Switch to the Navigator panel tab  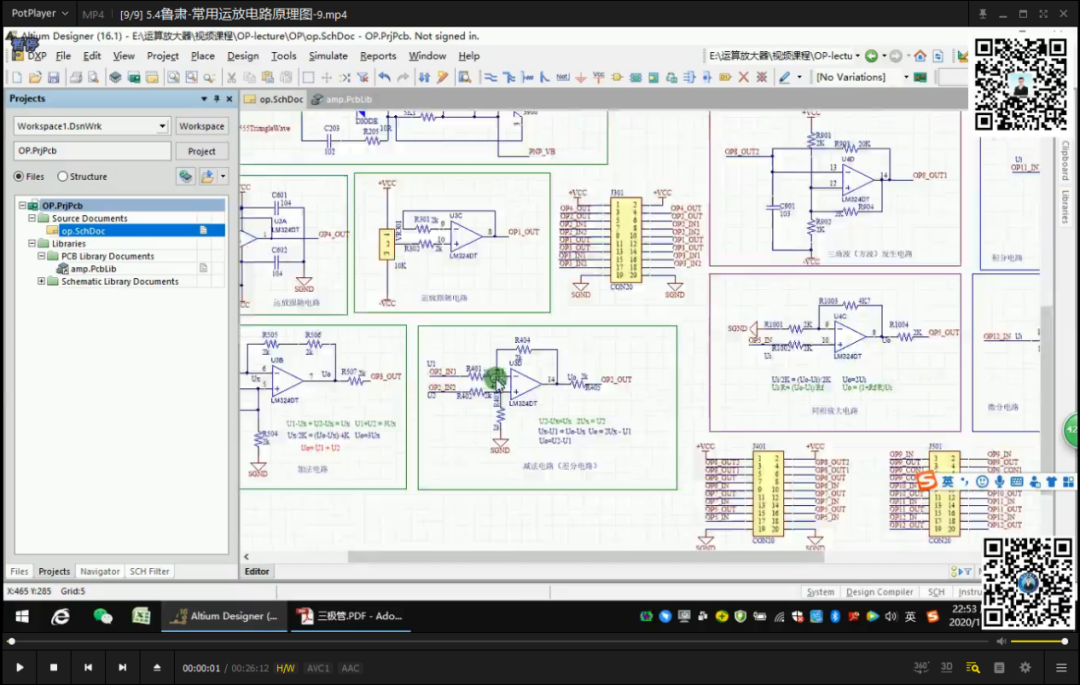[100, 571]
